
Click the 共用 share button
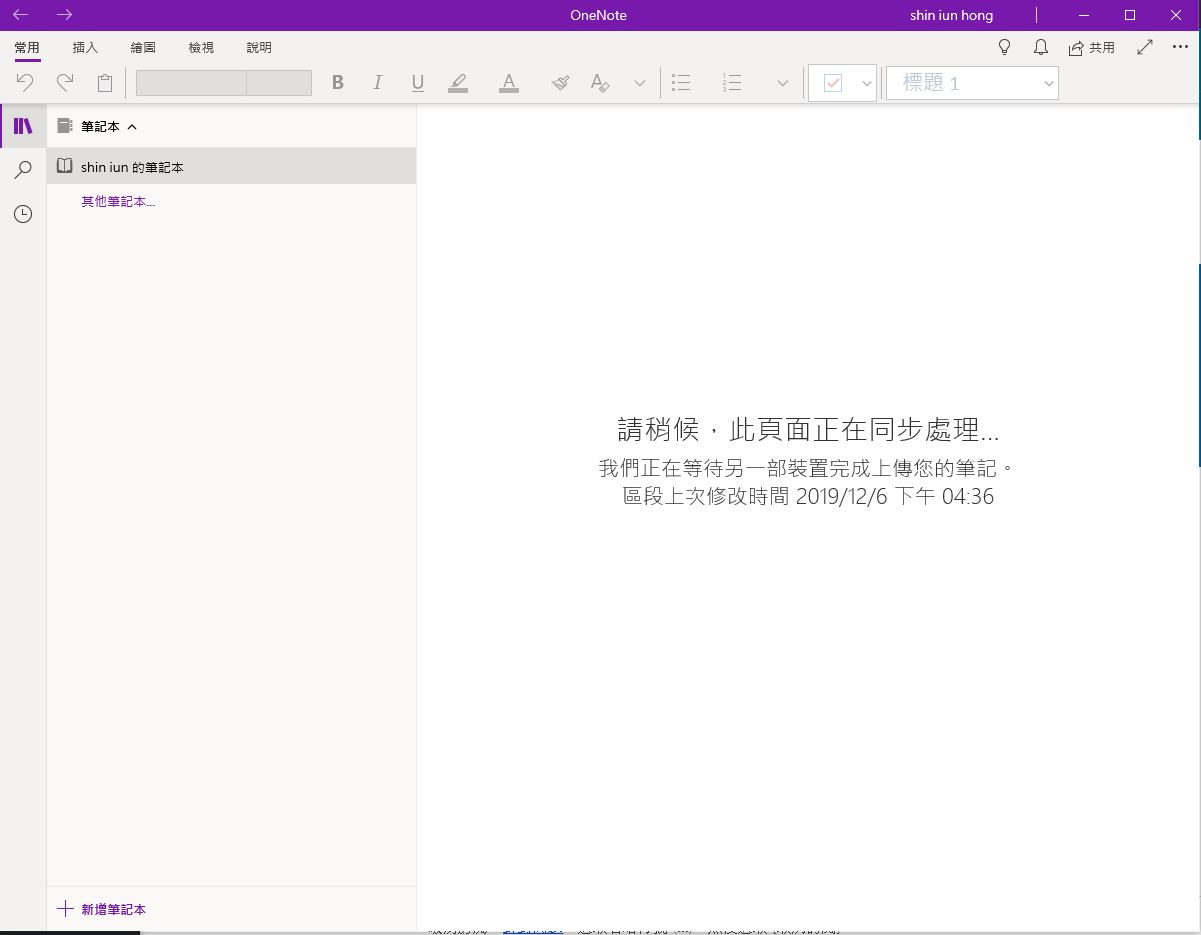click(1092, 47)
